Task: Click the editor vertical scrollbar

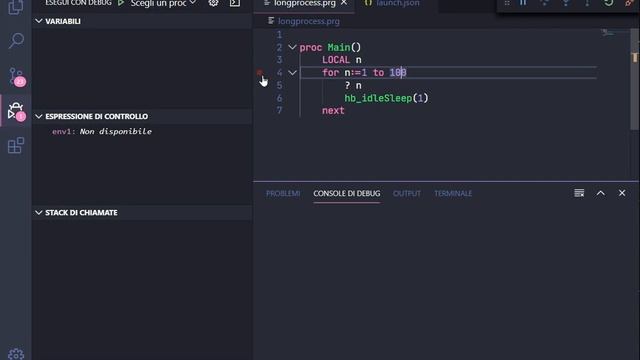Action: pos(634,79)
